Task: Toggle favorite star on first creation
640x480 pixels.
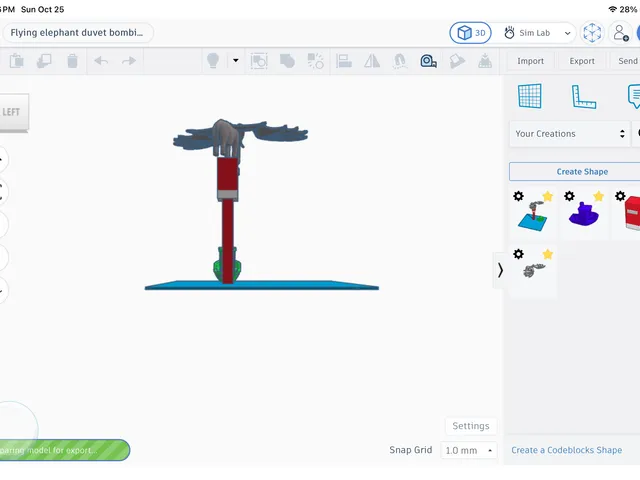Action: point(548,196)
